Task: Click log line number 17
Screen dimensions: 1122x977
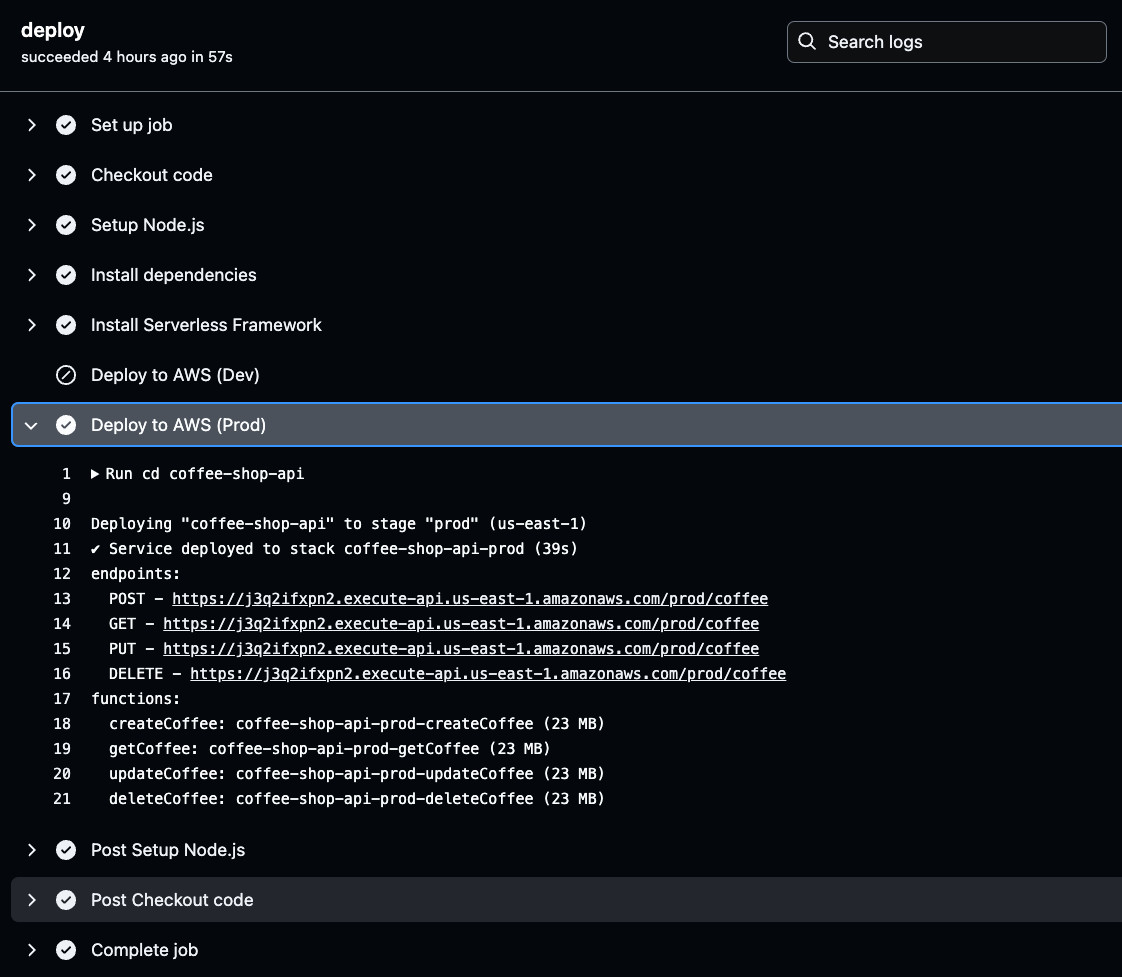Action: pyautogui.click(x=62, y=699)
